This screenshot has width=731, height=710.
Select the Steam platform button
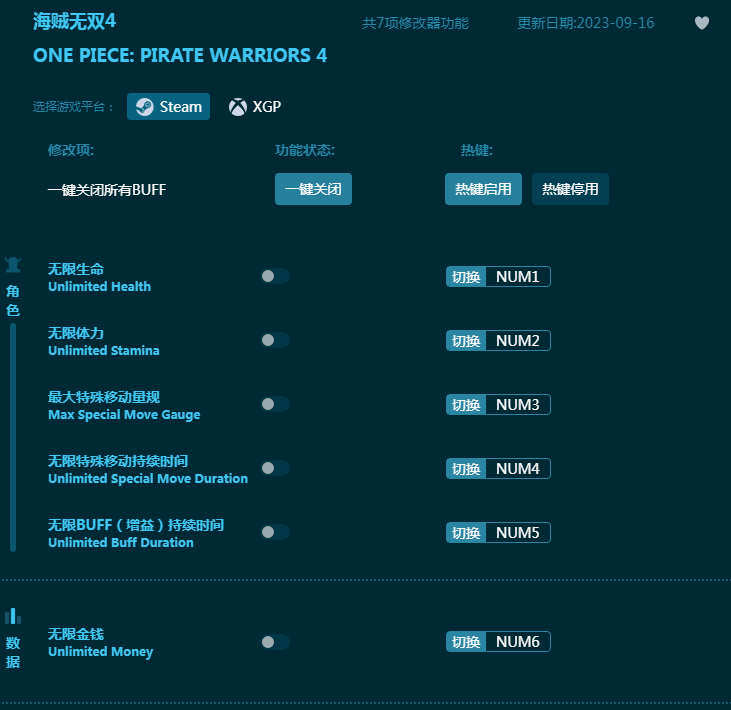(x=168, y=106)
